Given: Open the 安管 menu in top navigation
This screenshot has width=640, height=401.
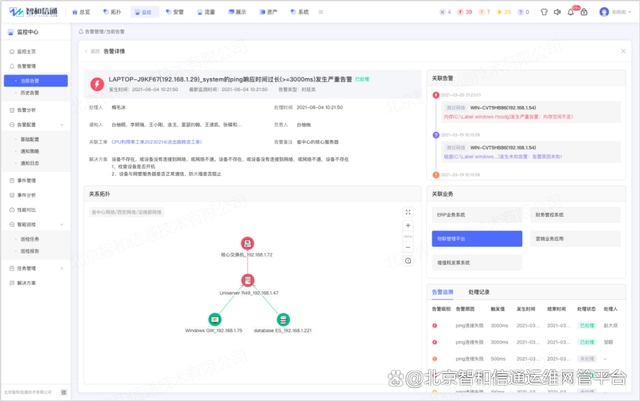Looking at the screenshot, I should pyautogui.click(x=175, y=12).
